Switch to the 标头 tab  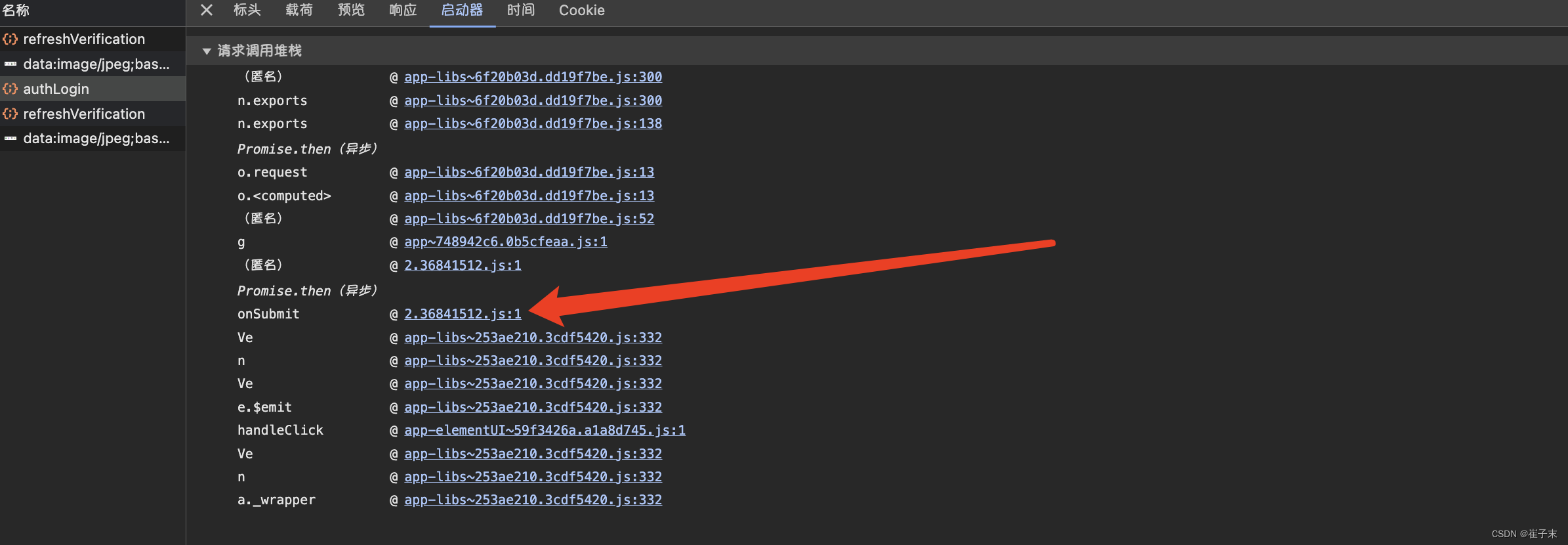coord(247,10)
